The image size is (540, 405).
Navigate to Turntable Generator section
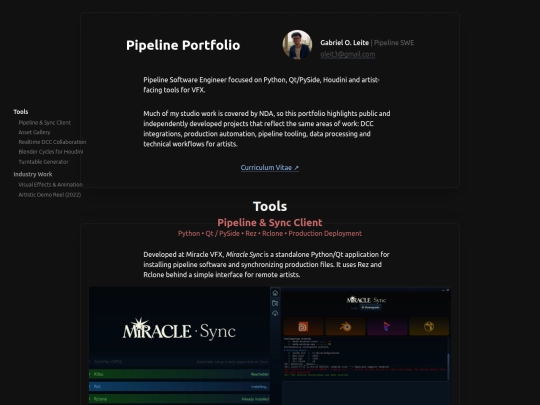point(43,162)
